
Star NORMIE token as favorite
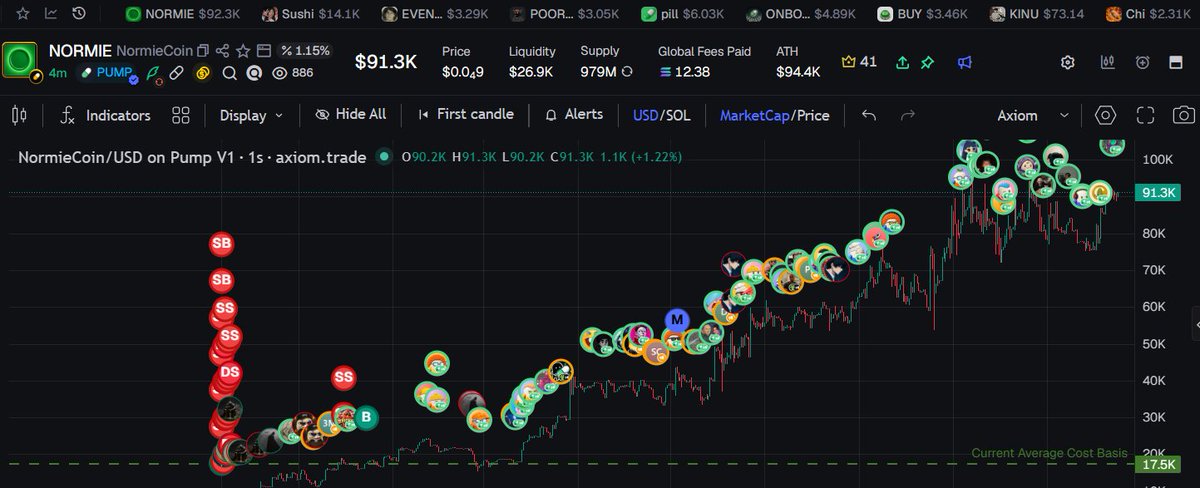pyautogui.click(x=243, y=50)
